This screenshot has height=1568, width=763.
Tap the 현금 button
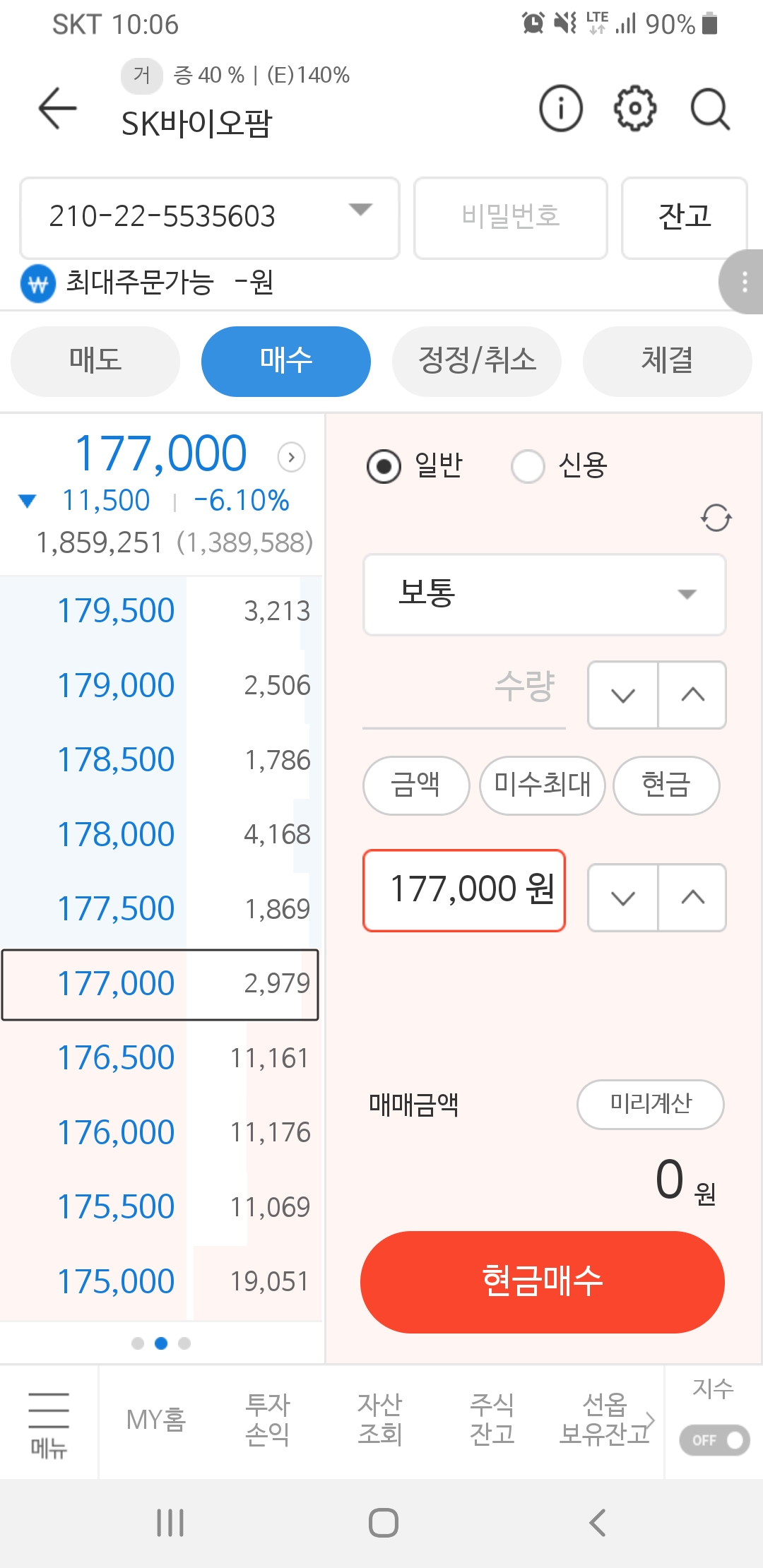[666, 785]
